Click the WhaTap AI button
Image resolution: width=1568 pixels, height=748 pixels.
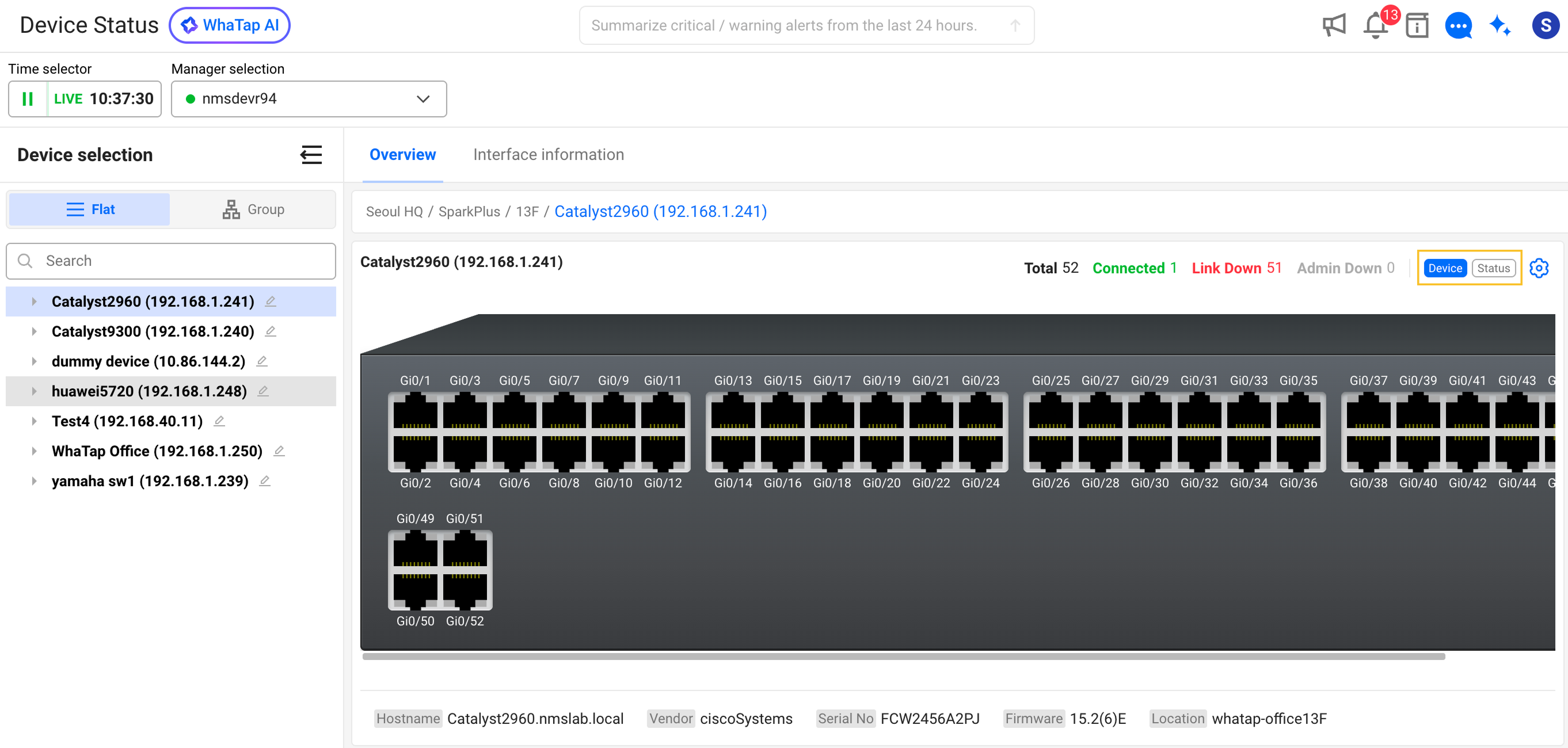pos(230,25)
